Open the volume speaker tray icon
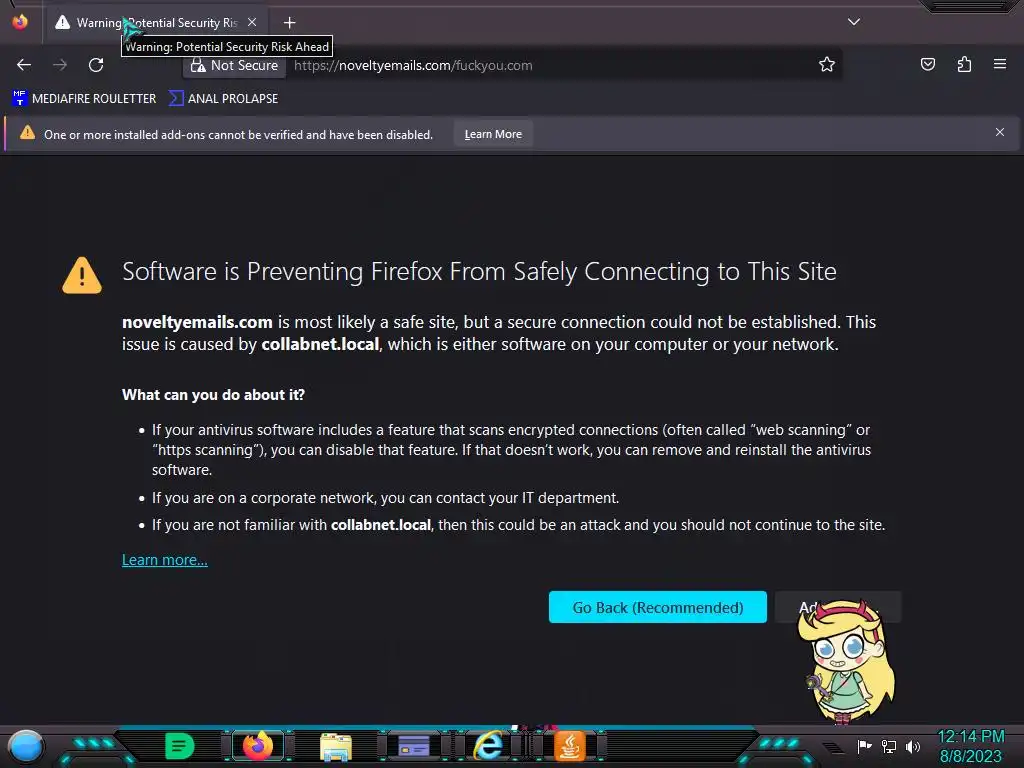This screenshot has width=1024, height=768. point(913,746)
